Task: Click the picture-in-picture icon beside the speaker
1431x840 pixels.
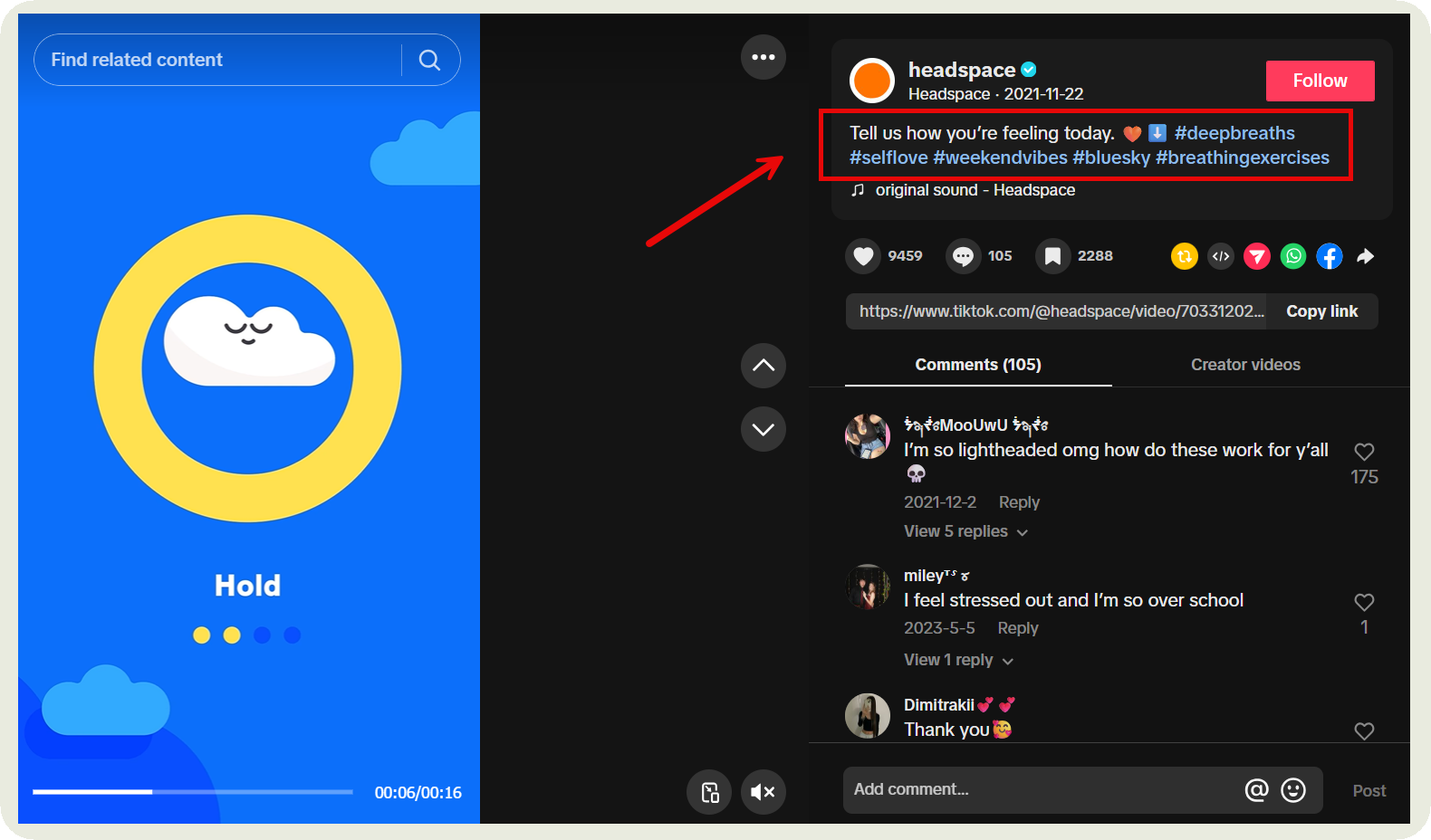Action: [x=709, y=792]
